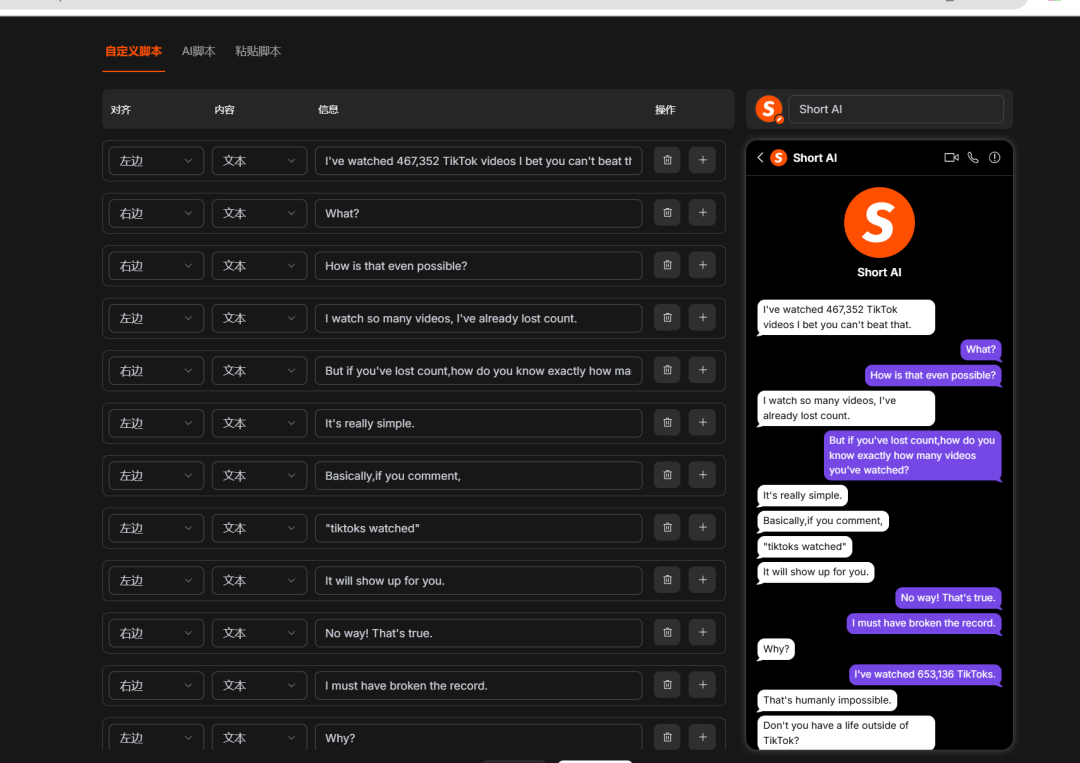
Task: Open alignment dropdown for "tiktoks watched" row
Action: (156, 528)
